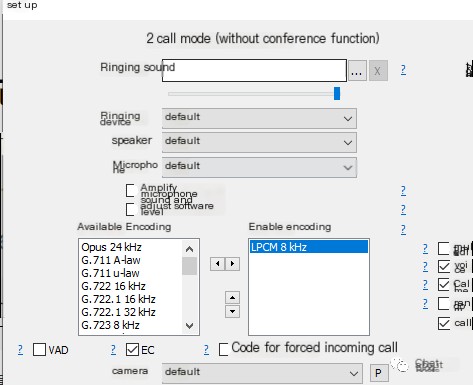Adjust the ringing volume slider handle
The height and width of the screenshot is (385, 473).
coord(337,93)
